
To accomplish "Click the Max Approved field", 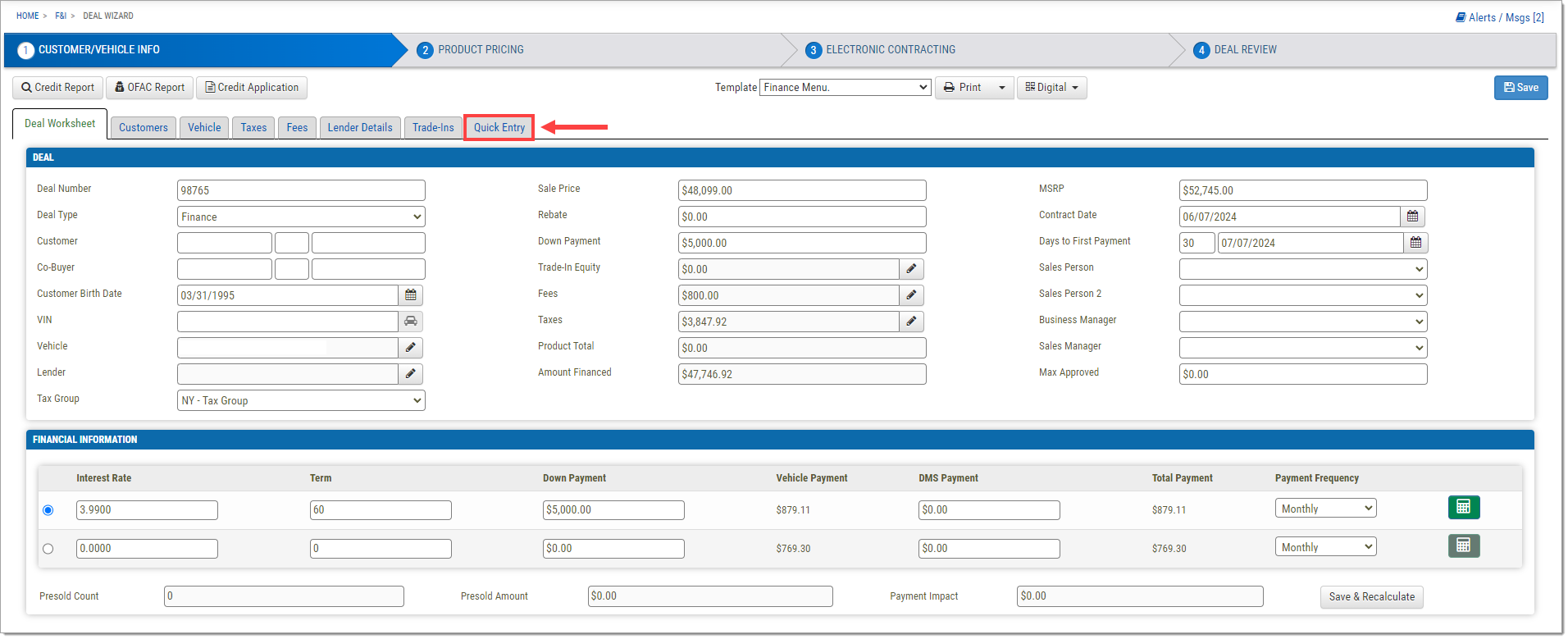I will [1303, 374].
